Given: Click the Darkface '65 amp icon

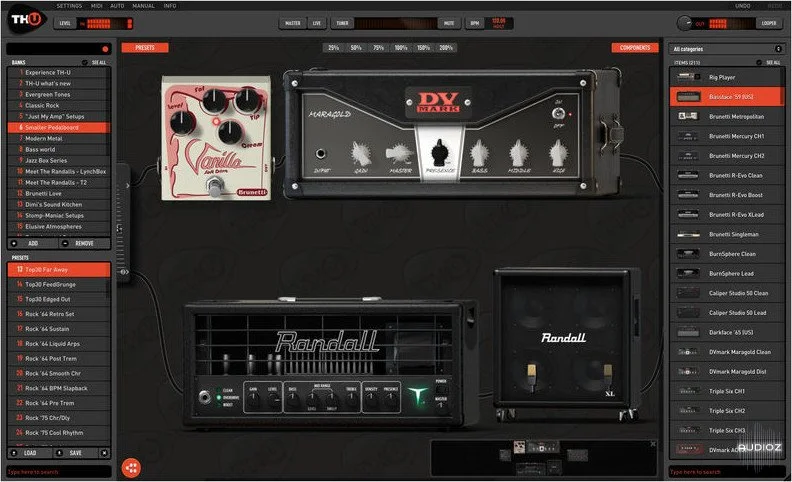Looking at the screenshot, I should 688,332.
